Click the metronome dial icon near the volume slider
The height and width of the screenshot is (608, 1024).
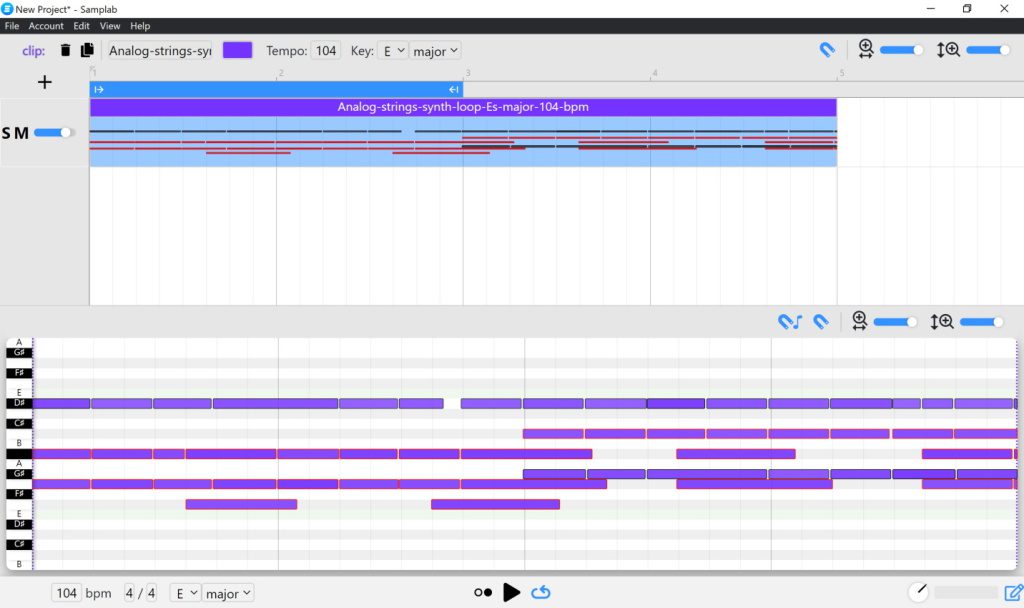tap(918, 590)
